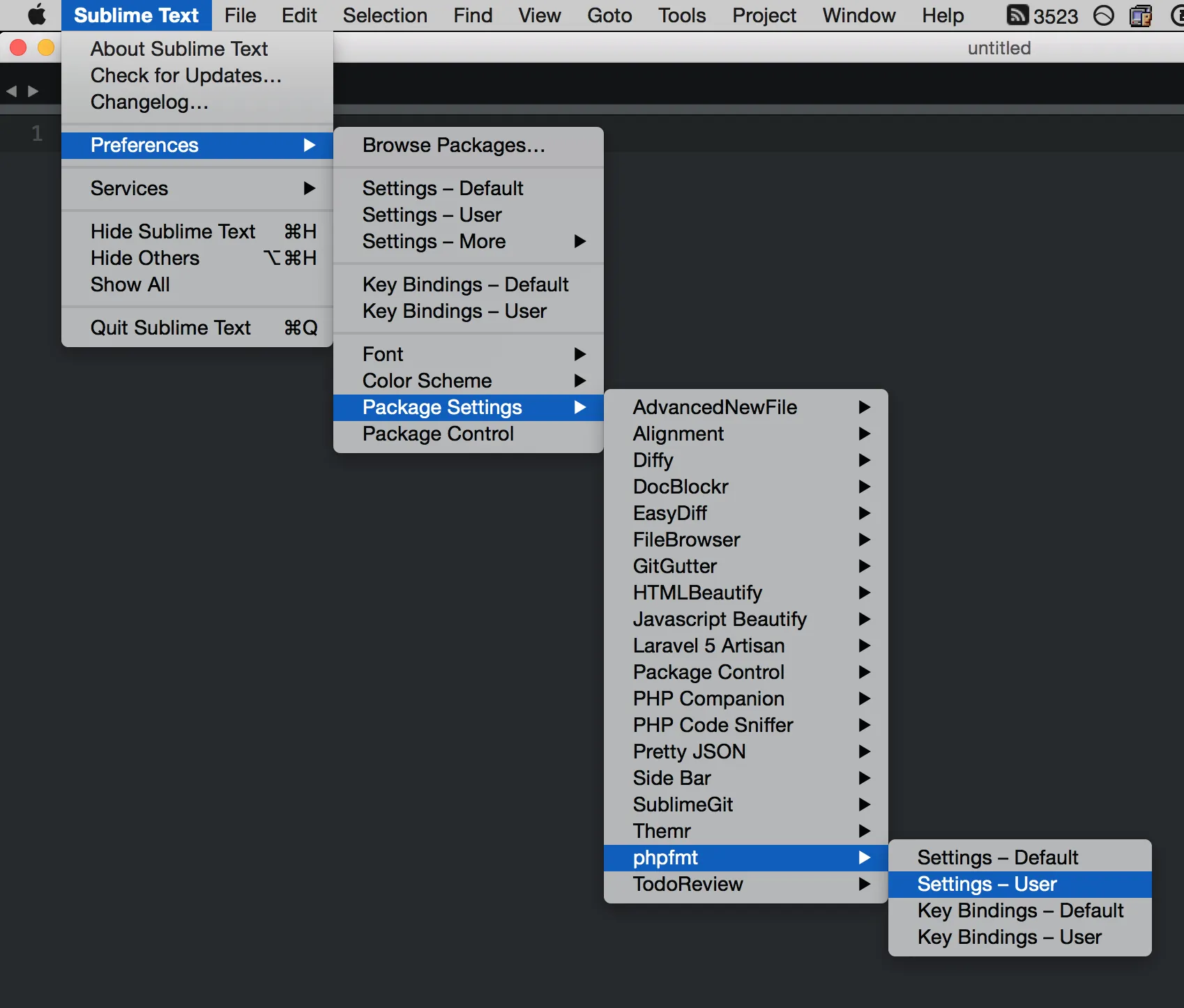Open the Help menu
This screenshot has width=1184, height=1008.
(943, 15)
